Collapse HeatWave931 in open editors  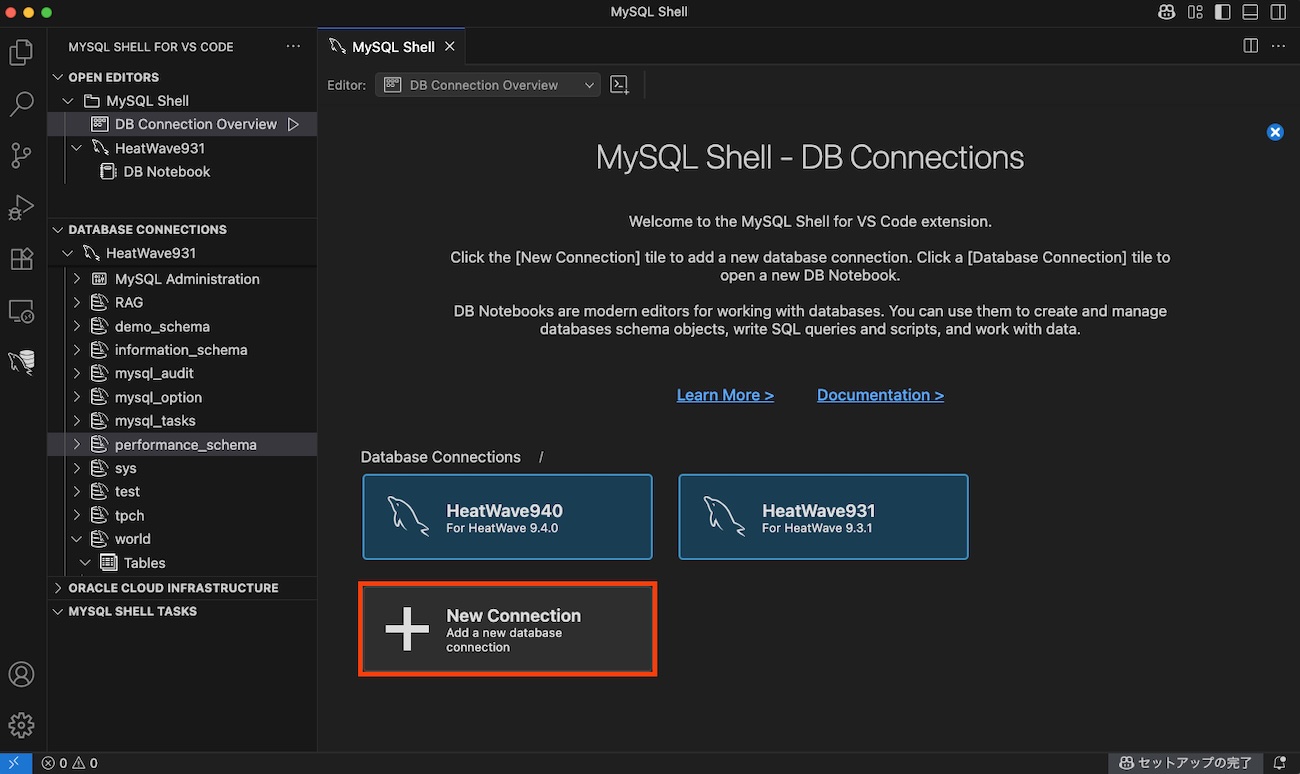(x=77, y=148)
